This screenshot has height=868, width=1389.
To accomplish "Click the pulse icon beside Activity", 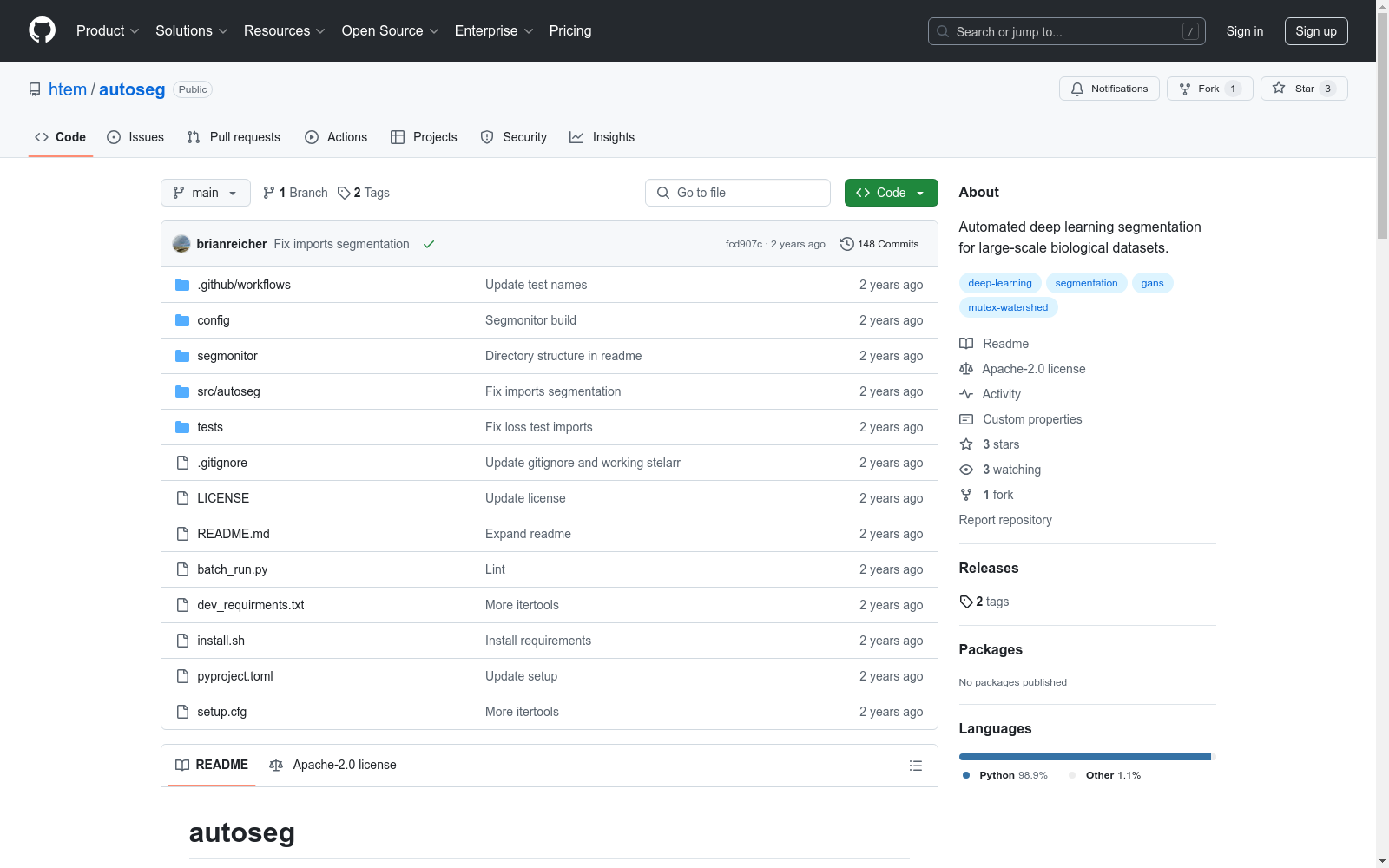I will (966, 394).
